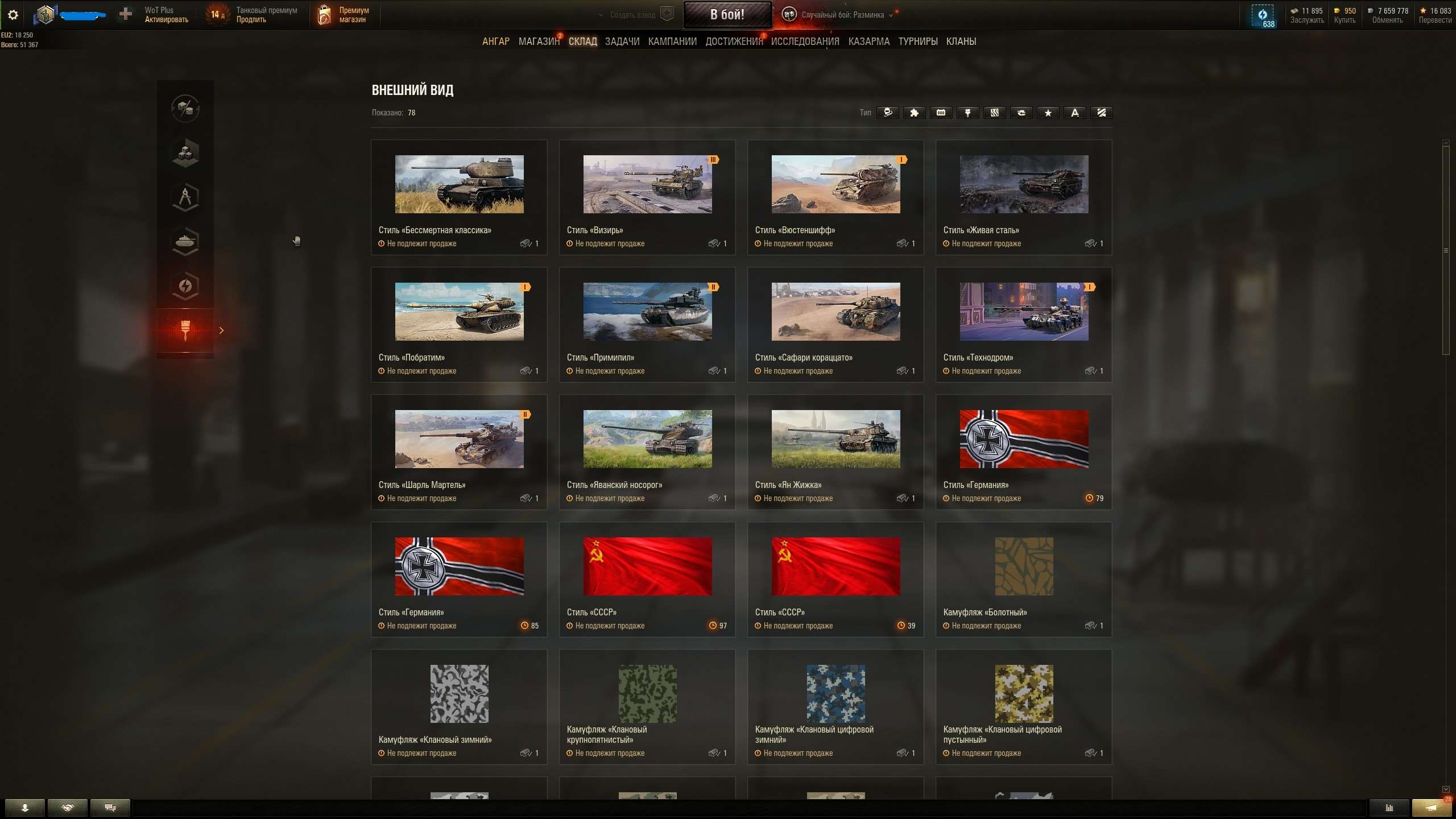Click the vertical scrollbar thumb
This screenshot has height=819, width=1456.
(1446, 250)
